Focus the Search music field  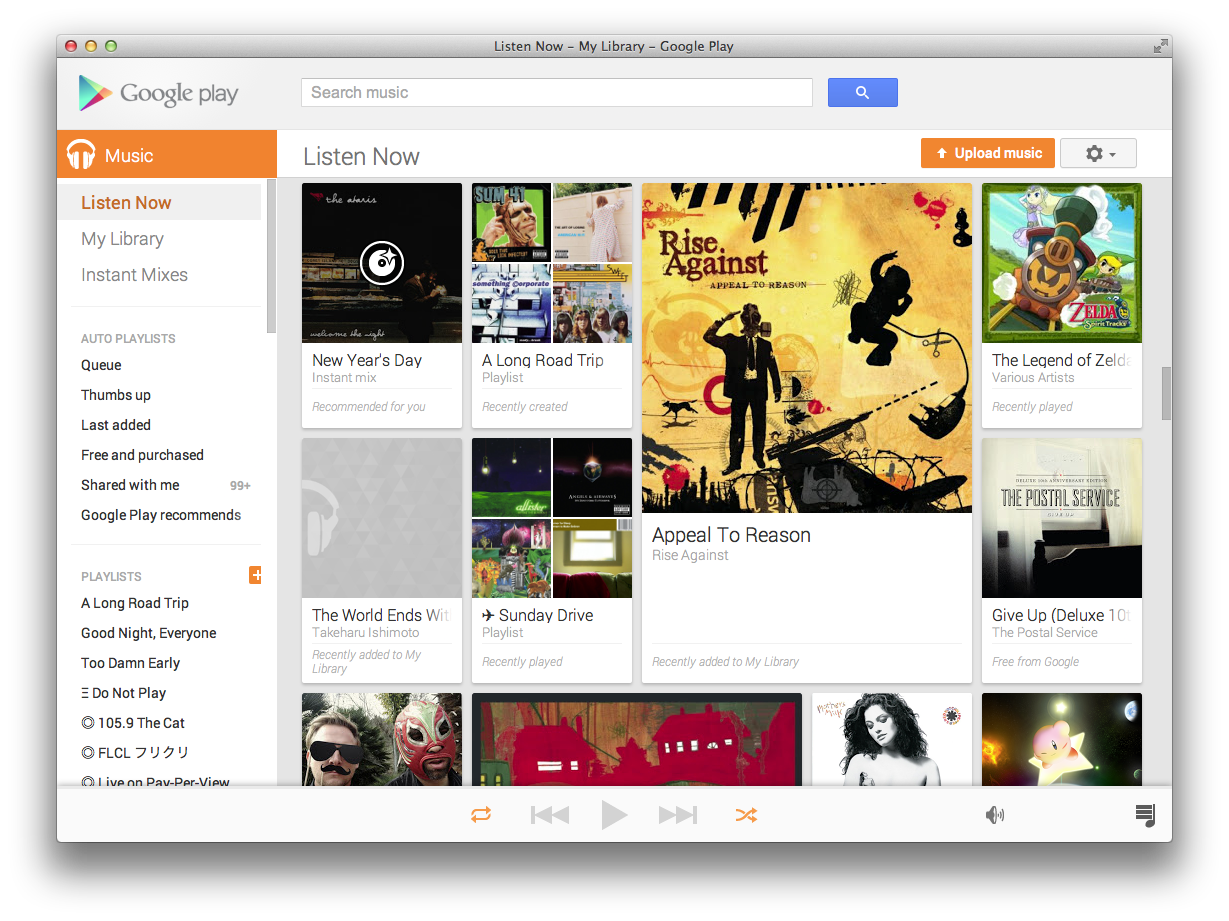(557, 92)
